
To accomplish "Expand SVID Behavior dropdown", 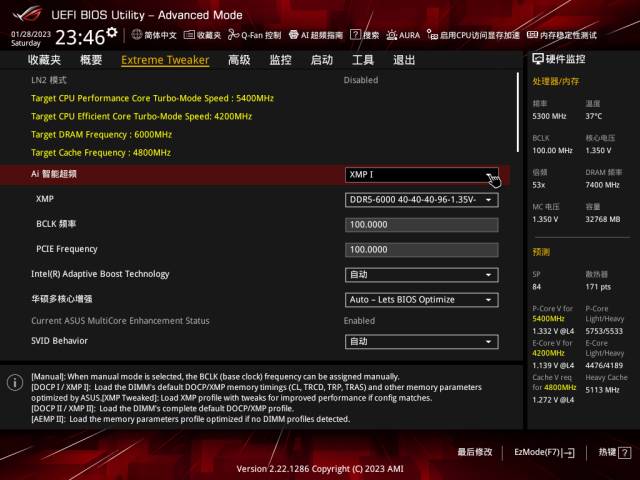I will coord(422,342).
